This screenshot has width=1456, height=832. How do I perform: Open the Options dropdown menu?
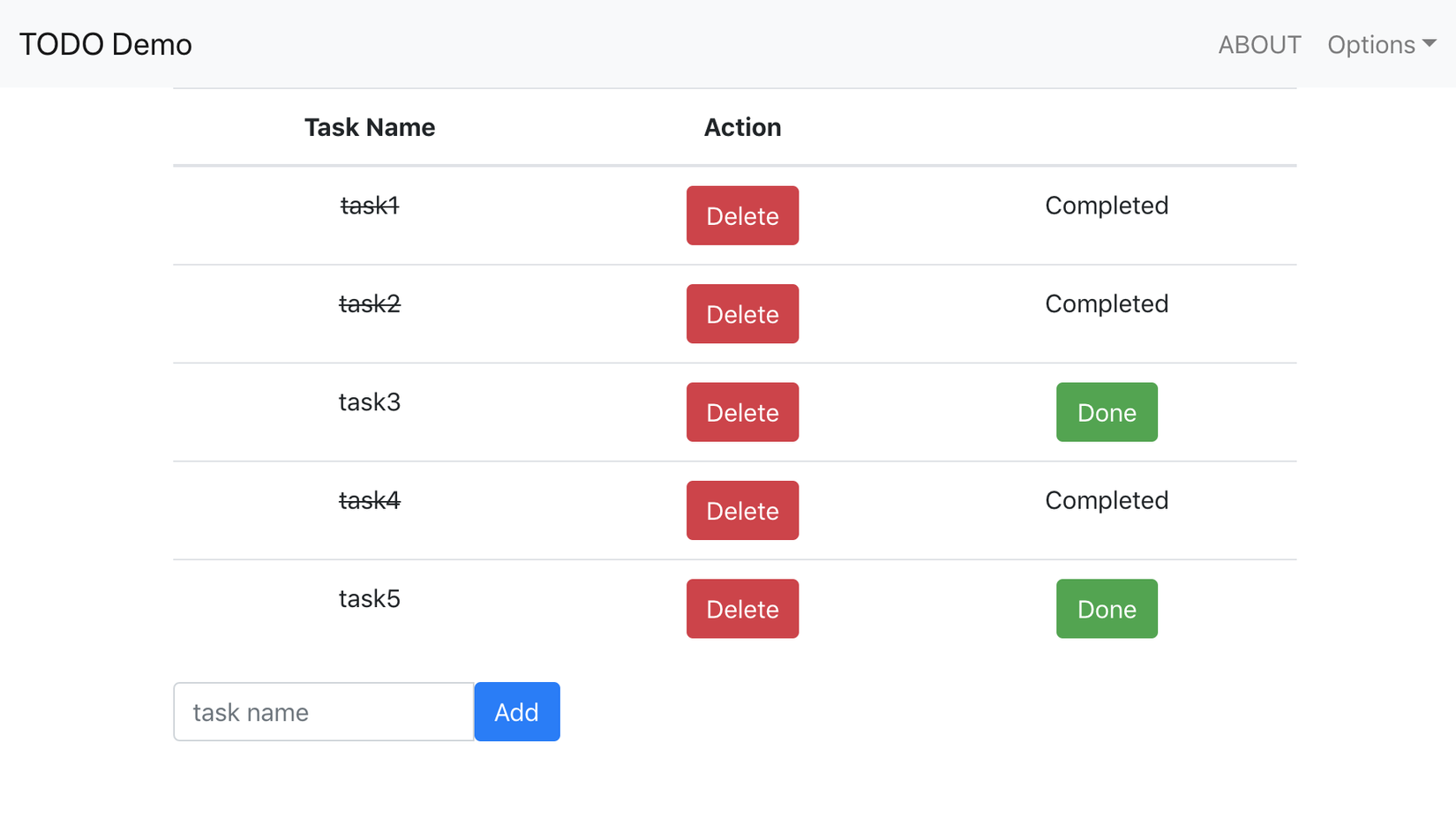pyautogui.click(x=1371, y=45)
